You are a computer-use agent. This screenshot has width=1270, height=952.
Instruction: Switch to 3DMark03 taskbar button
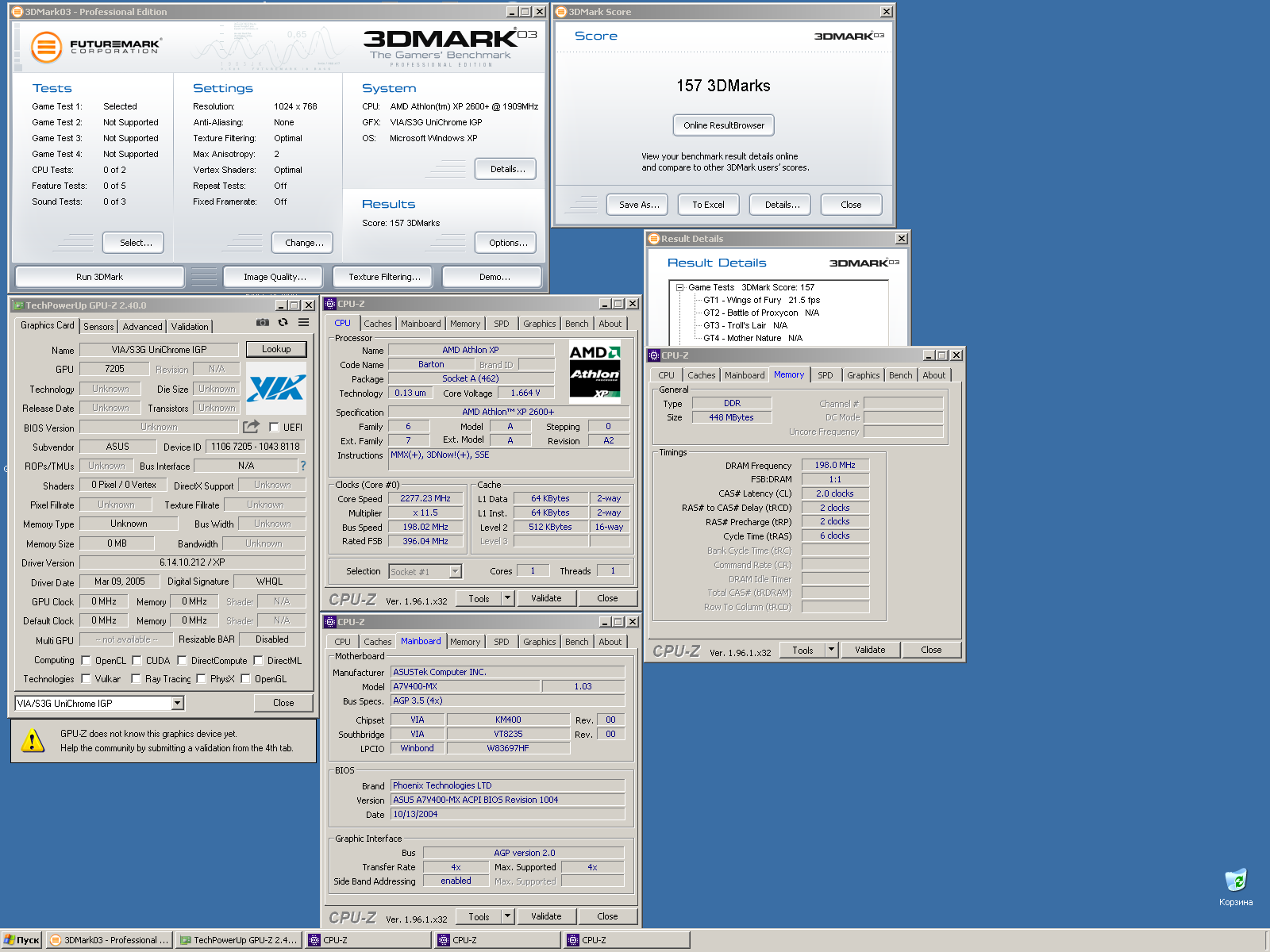(x=109, y=940)
